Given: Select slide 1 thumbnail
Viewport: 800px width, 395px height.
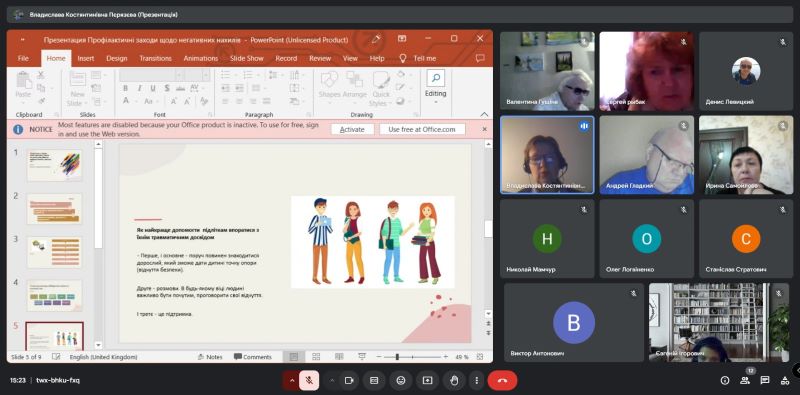Looking at the screenshot, I should (x=54, y=165).
